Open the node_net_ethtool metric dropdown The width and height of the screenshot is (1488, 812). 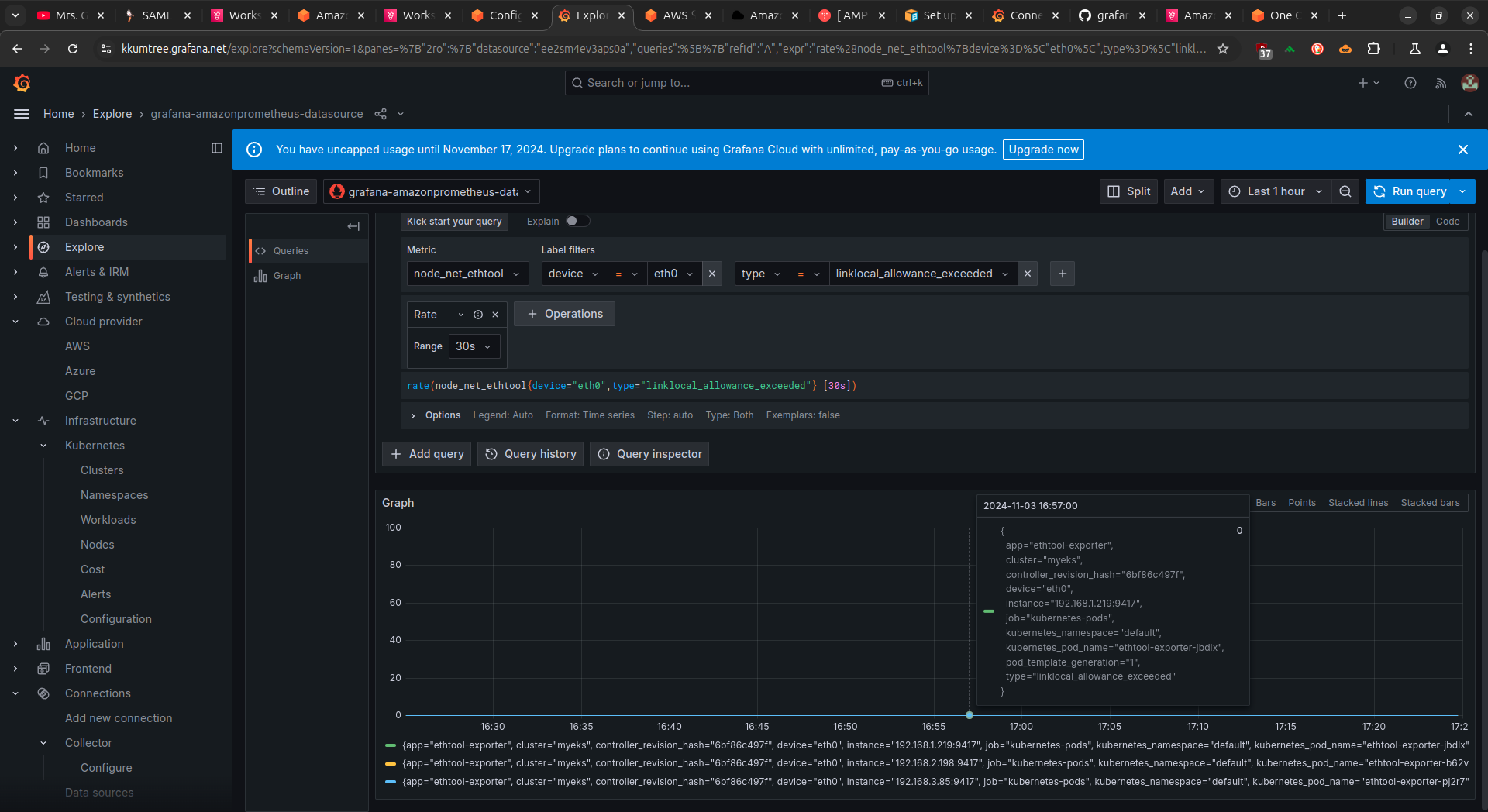(467, 274)
